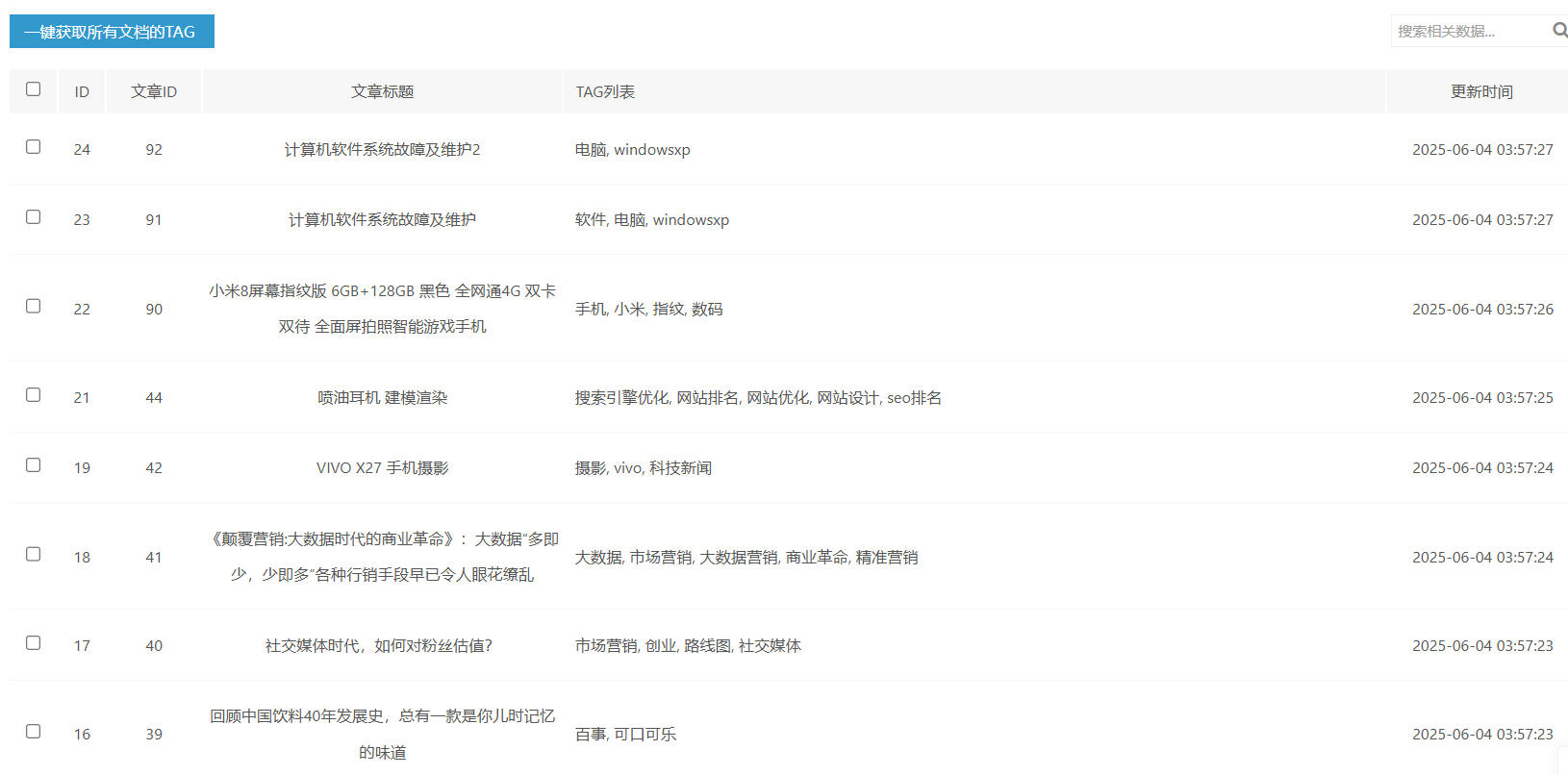Select checkbox for row ID 22

(x=34, y=307)
